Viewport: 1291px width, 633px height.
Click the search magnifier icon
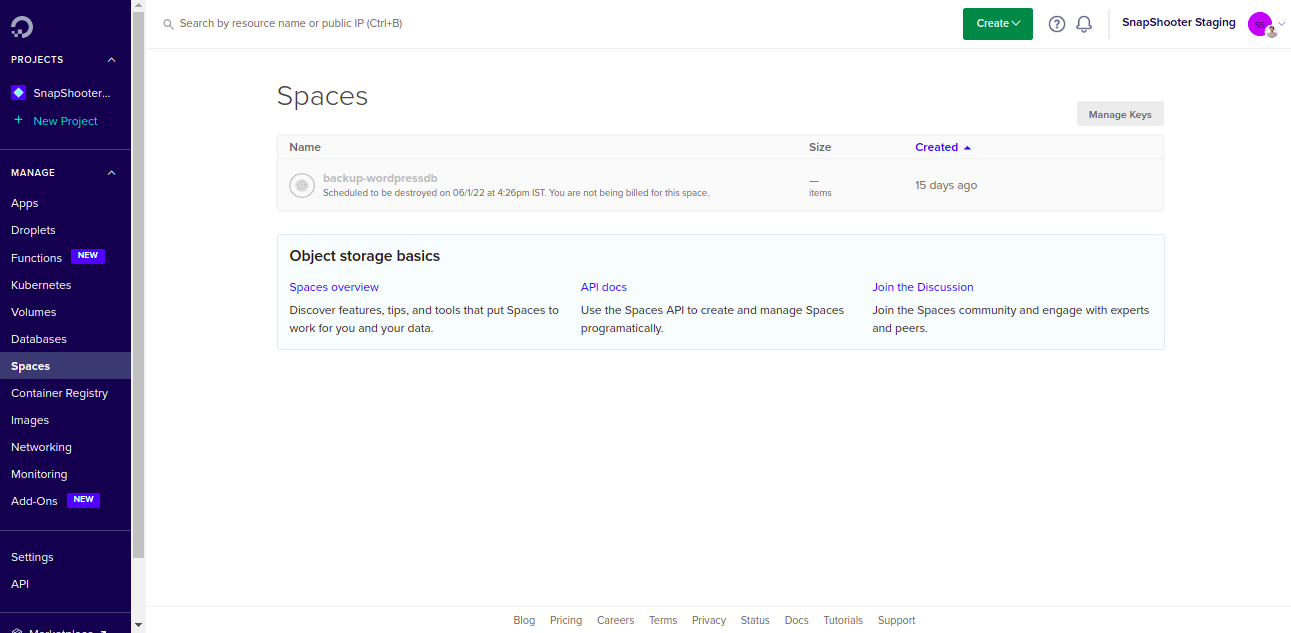(168, 24)
